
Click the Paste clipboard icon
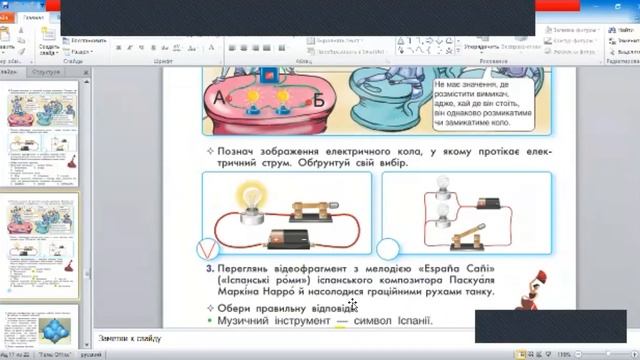pos(6,33)
